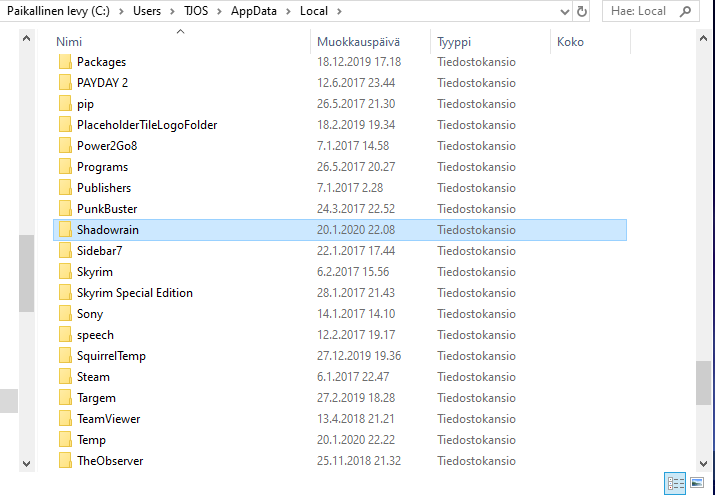Image resolution: width=715 pixels, height=495 pixels.
Task: Select the Skyrim Special Edition folder
Action: pos(134,293)
